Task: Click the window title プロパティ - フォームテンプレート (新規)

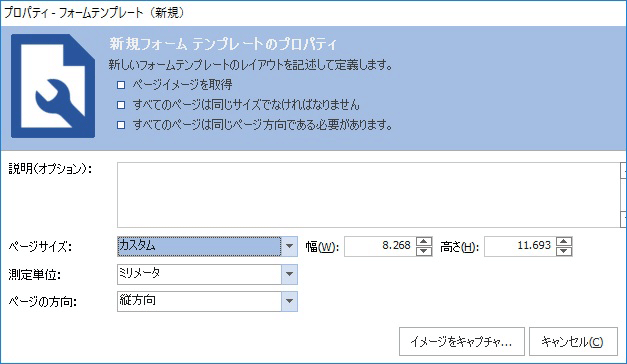Action: [x=94, y=13]
